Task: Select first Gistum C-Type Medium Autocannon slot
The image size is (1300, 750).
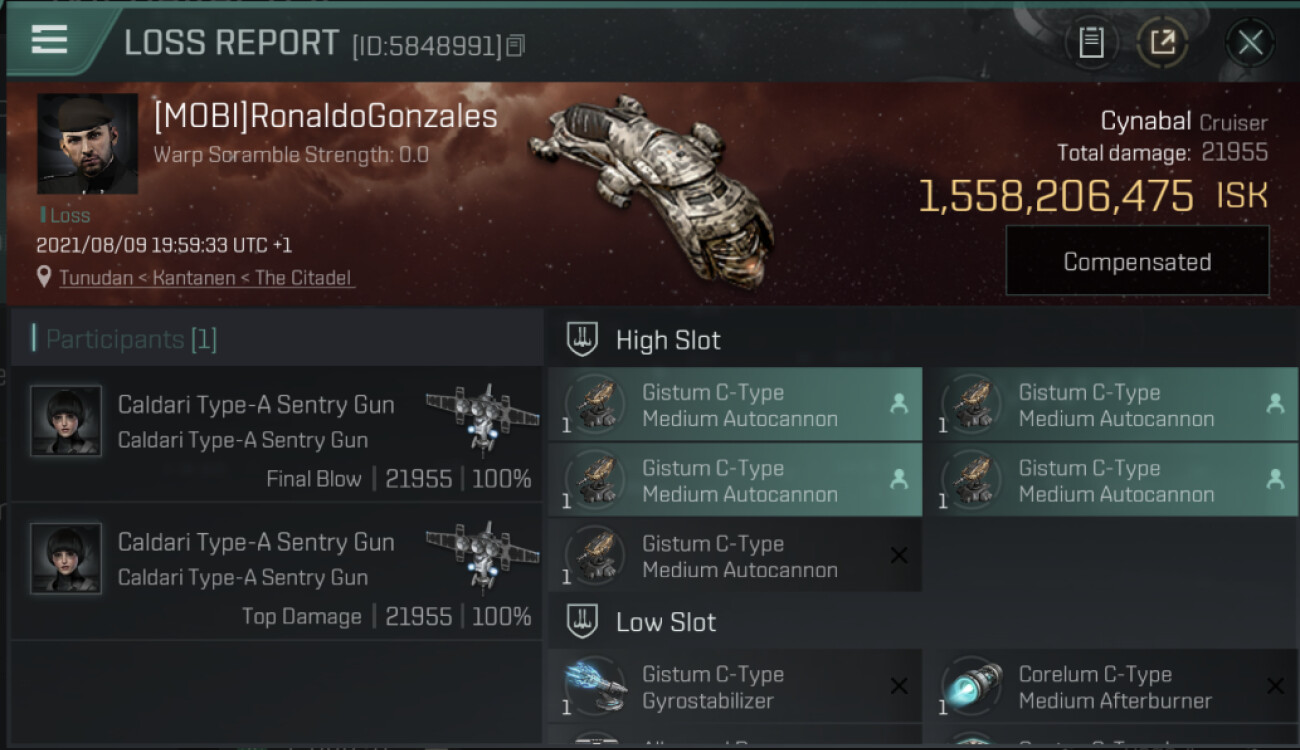Action: [735, 405]
